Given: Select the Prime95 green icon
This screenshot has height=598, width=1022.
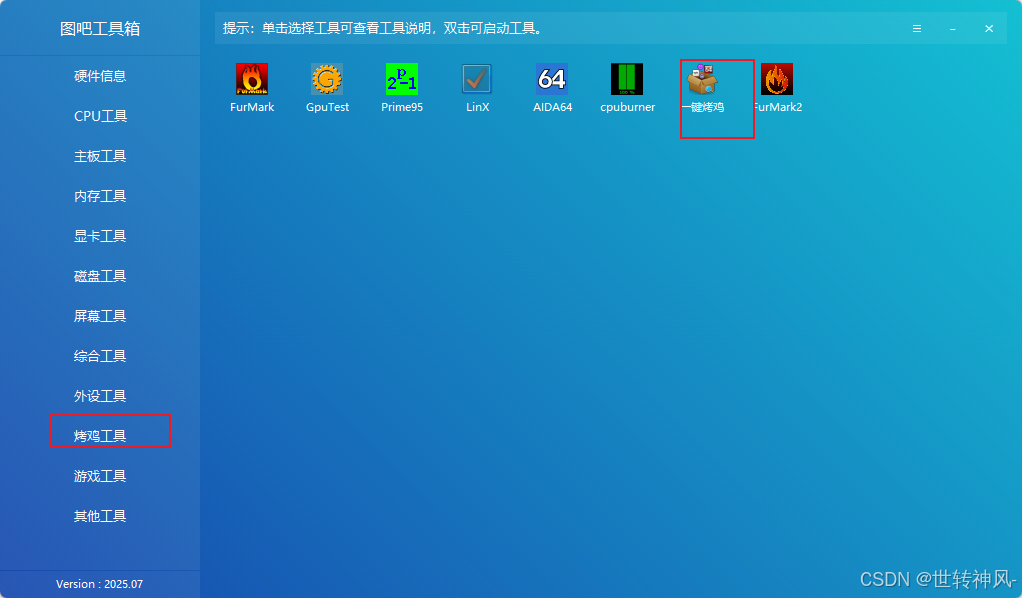Looking at the screenshot, I should coord(402,79).
